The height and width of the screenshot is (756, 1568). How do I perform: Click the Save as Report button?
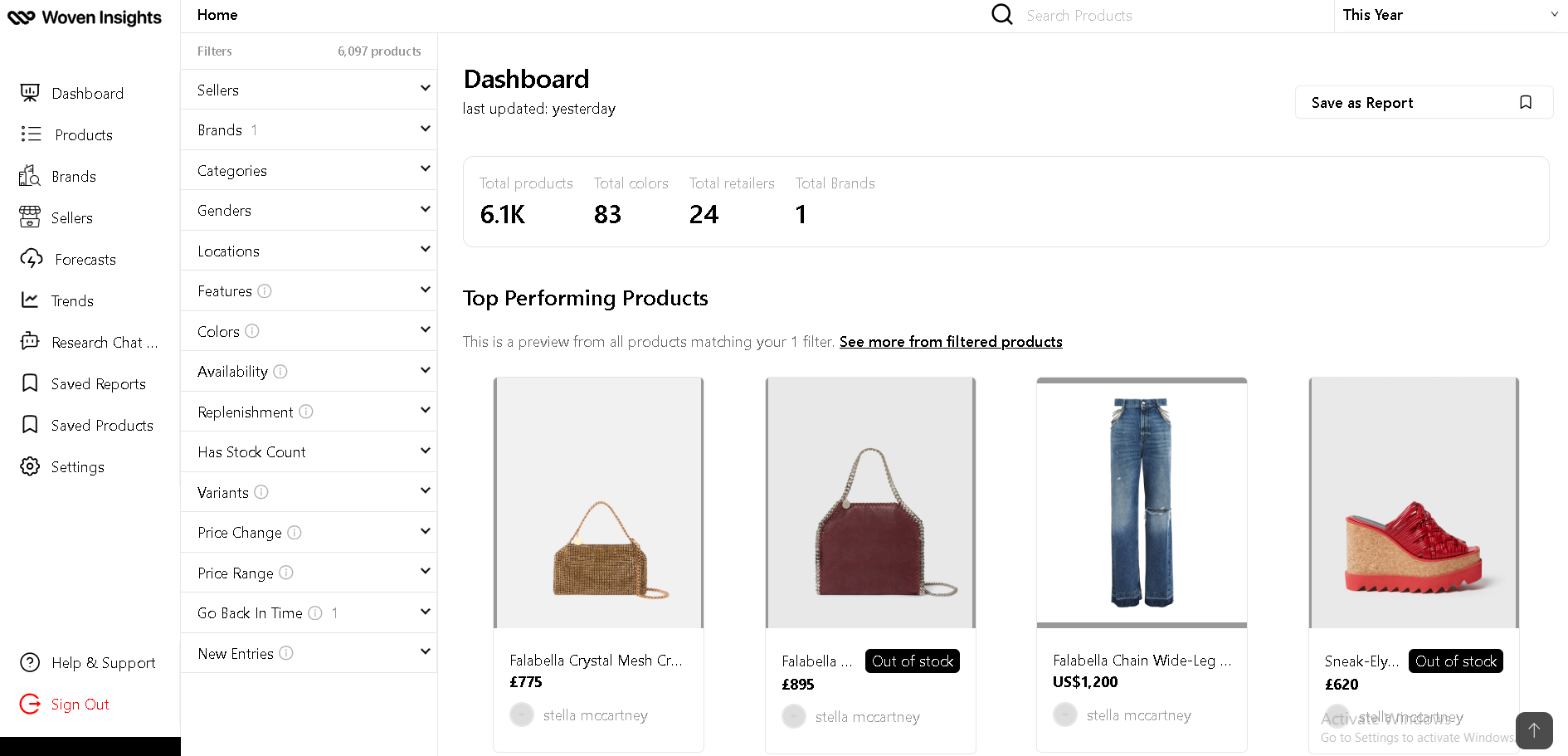(x=1423, y=103)
